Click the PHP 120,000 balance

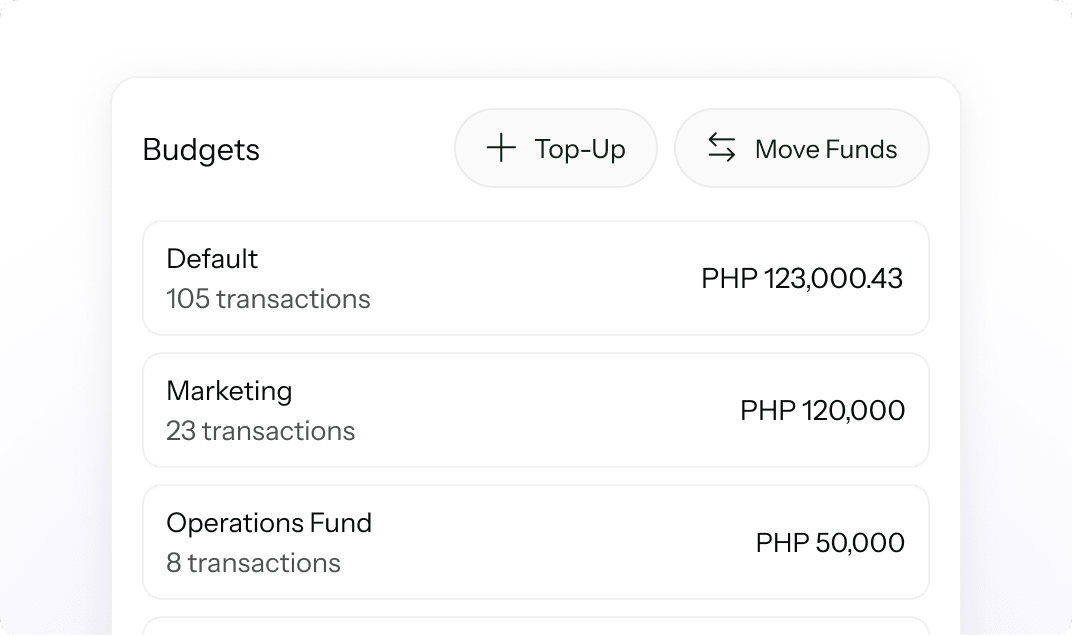pos(822,410)
